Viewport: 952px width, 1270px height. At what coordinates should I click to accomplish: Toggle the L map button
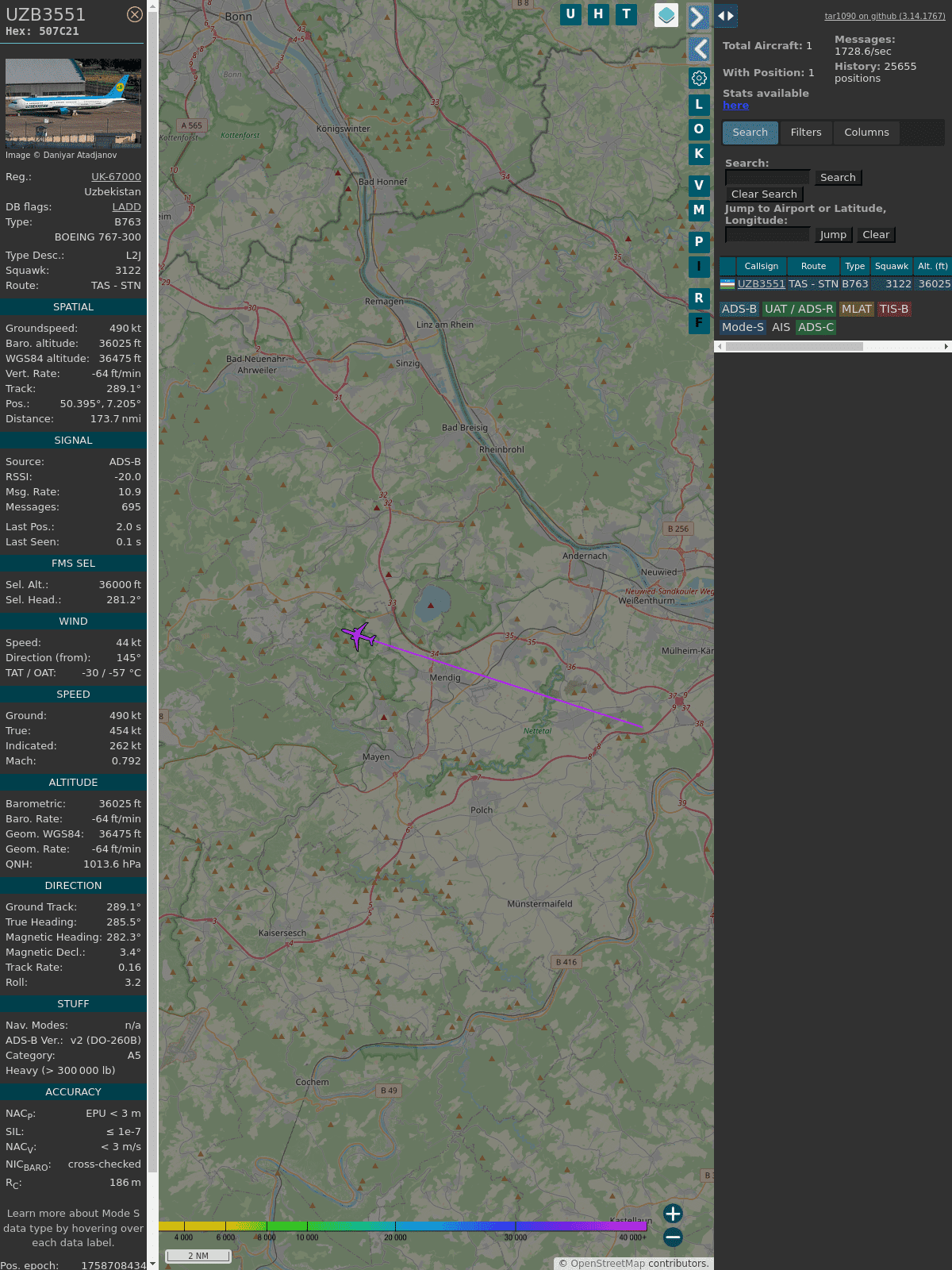point(699,104)
